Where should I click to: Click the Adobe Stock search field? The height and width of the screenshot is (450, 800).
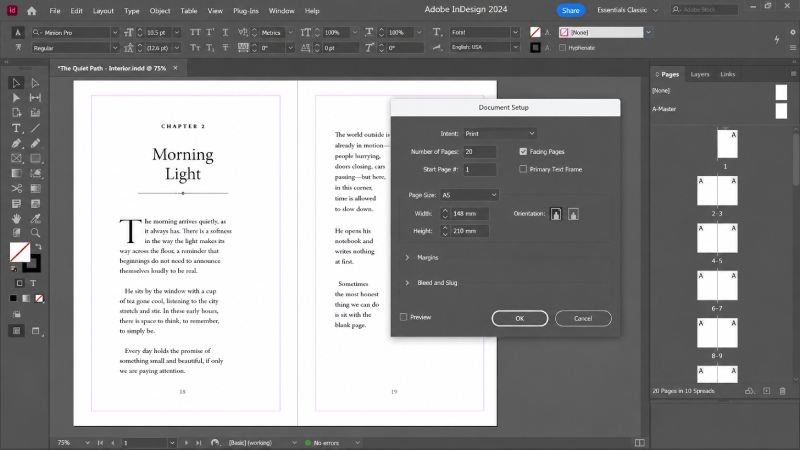point(705,10)
